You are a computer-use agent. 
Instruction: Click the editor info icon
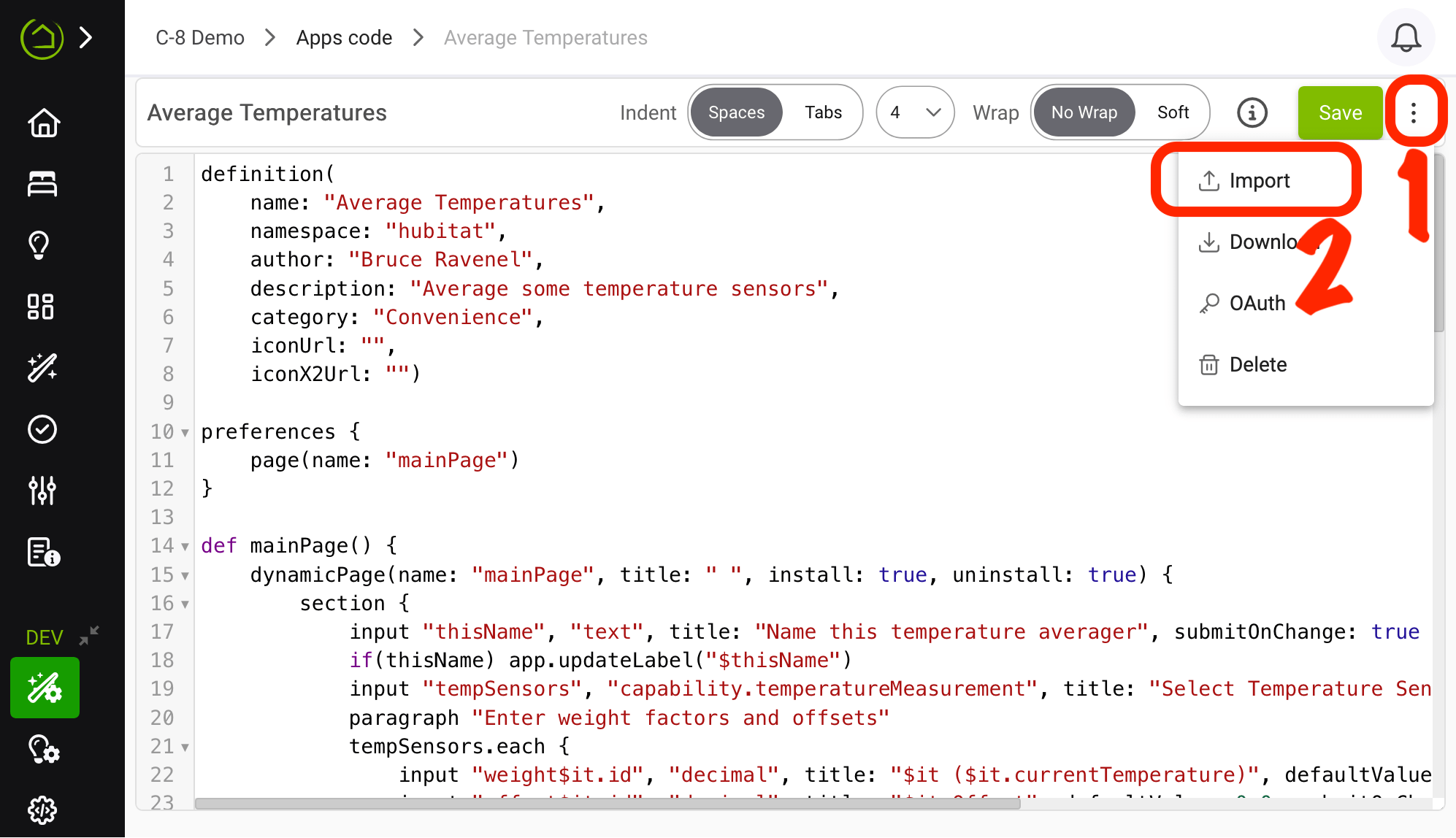[x=1252, y=112]
